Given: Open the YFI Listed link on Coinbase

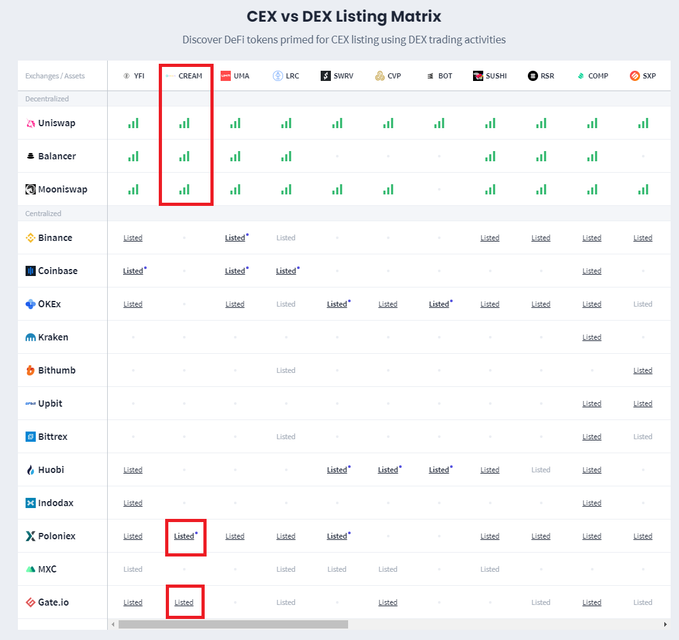Looking at the screenshot, I should [133, 271].
